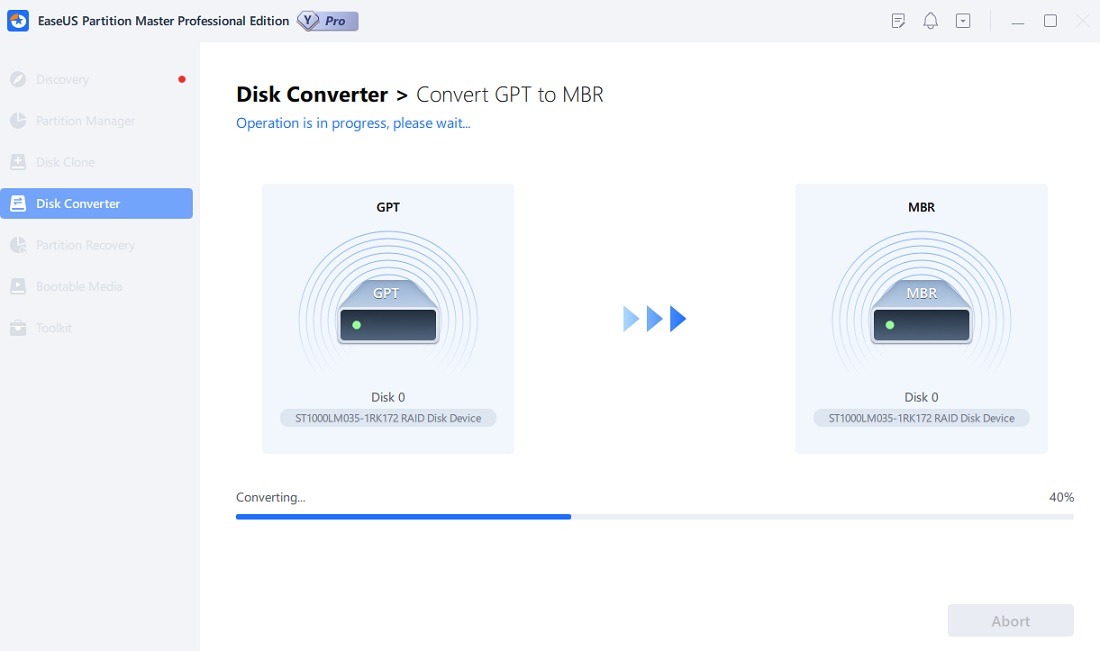Click the notification bell icon

tap(930, 20)
